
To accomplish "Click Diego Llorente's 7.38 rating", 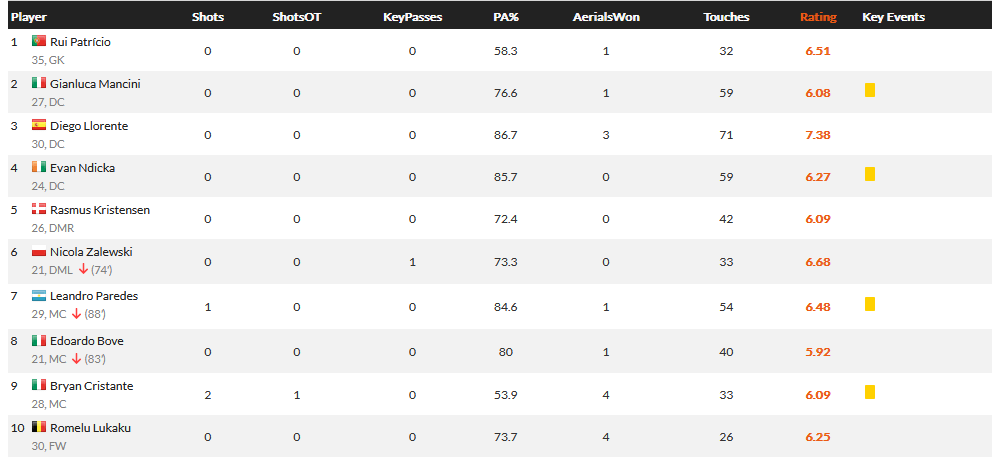I will pyautogui.click(x=818, y=135).
